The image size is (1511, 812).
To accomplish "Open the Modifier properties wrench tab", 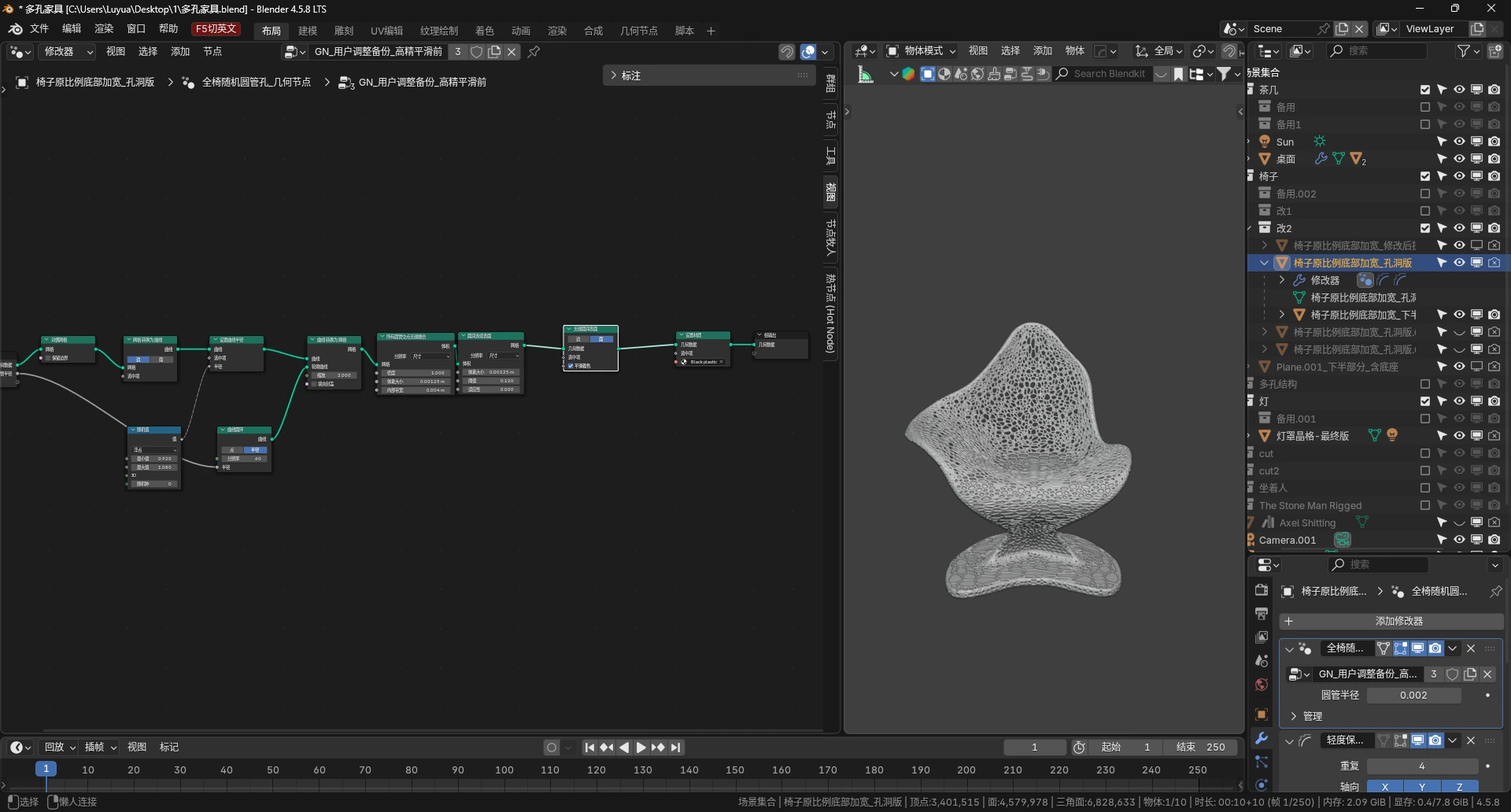I will coord(1262,738).
